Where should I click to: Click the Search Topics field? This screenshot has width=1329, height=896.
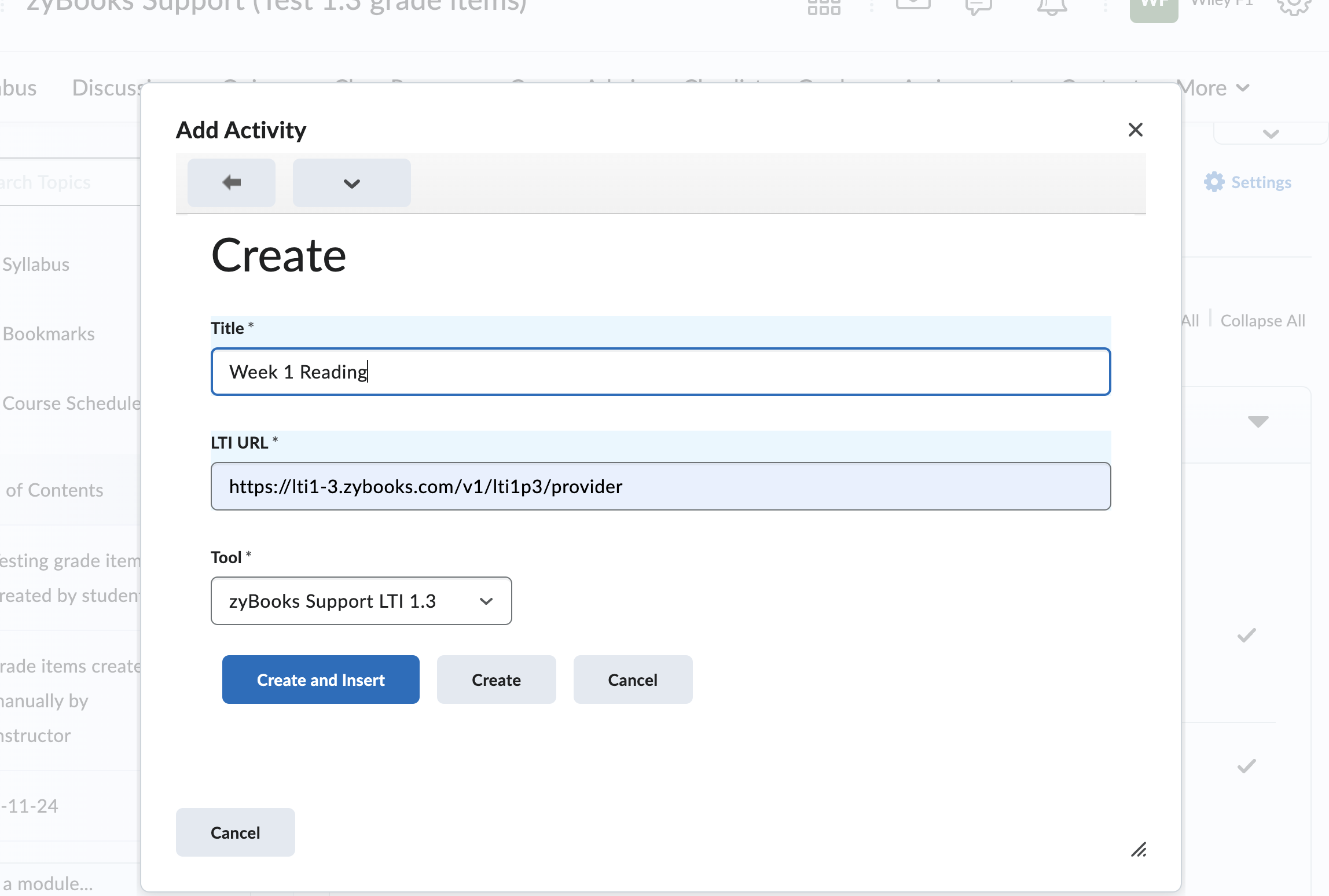[x=69, y=182]
